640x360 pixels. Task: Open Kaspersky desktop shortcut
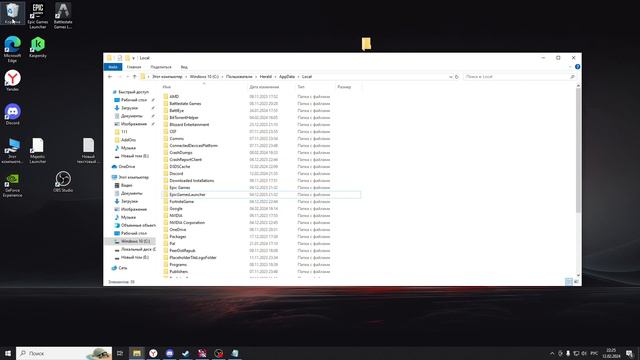point(38,47)
